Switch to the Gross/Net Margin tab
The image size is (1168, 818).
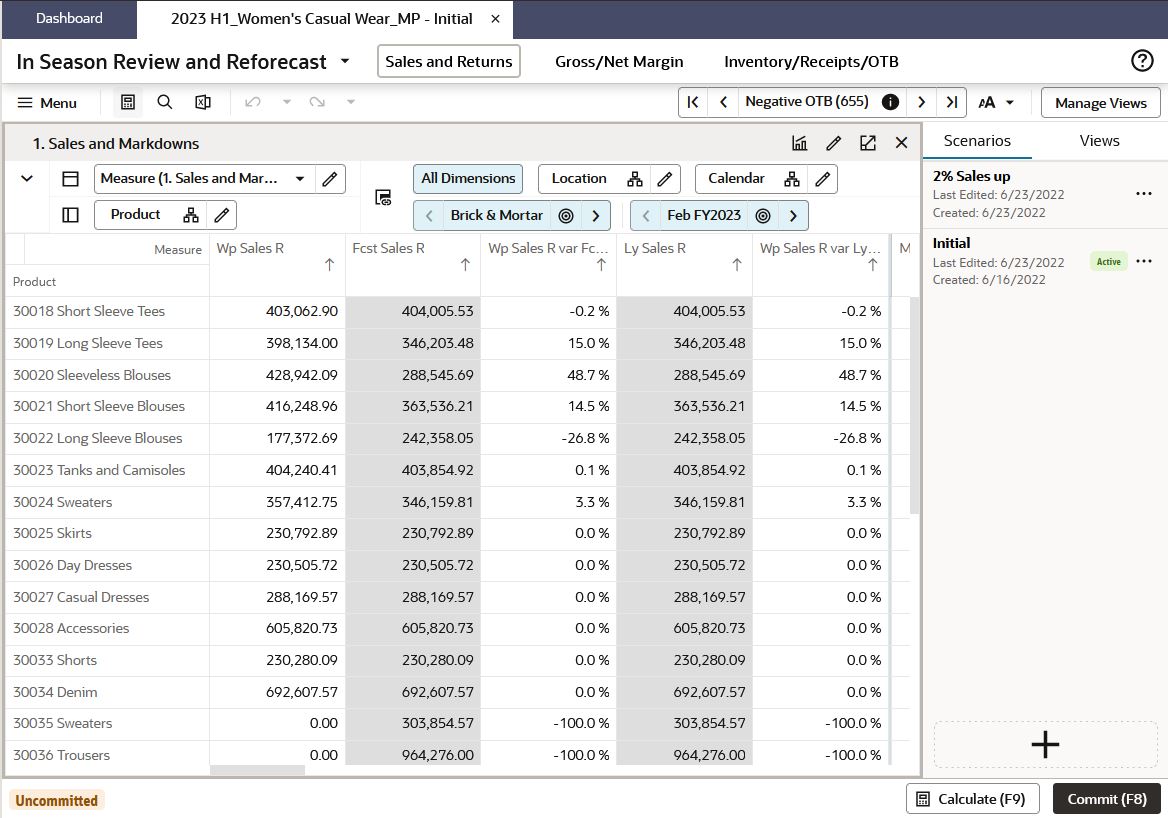tap(619, 62)
